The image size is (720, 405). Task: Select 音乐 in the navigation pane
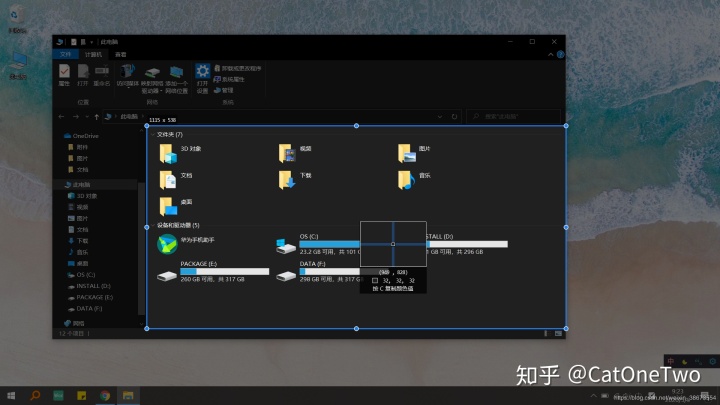(78, 252)
